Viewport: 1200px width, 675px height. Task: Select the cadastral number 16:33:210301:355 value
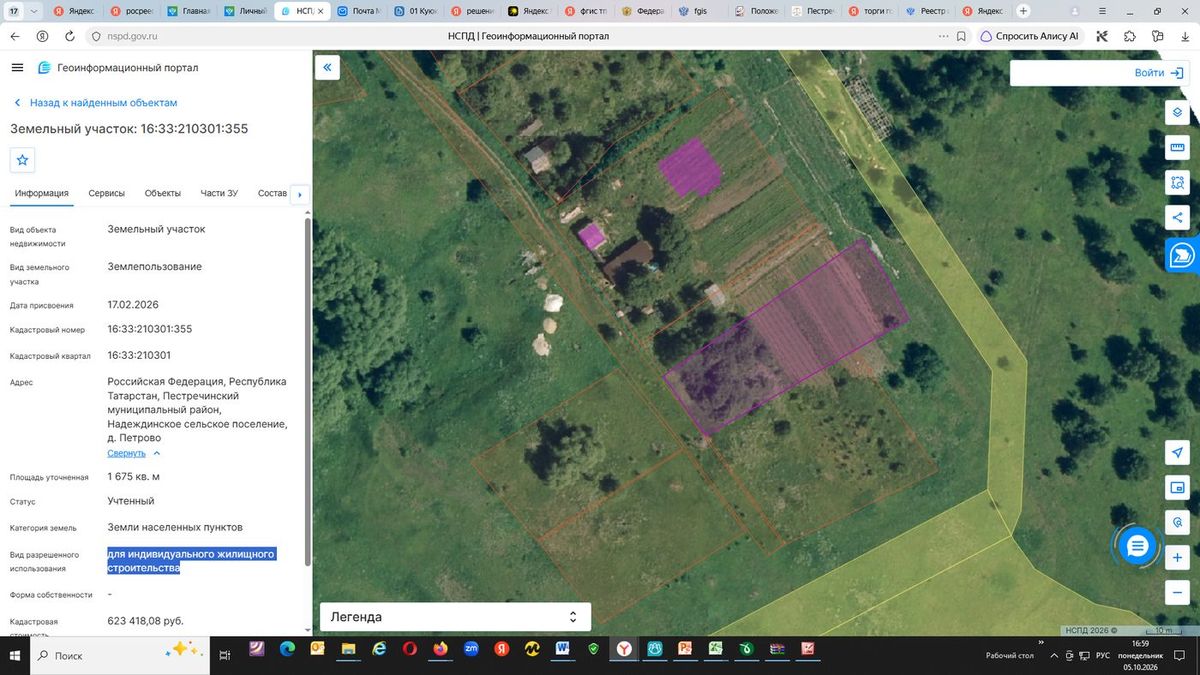point(150,329)
